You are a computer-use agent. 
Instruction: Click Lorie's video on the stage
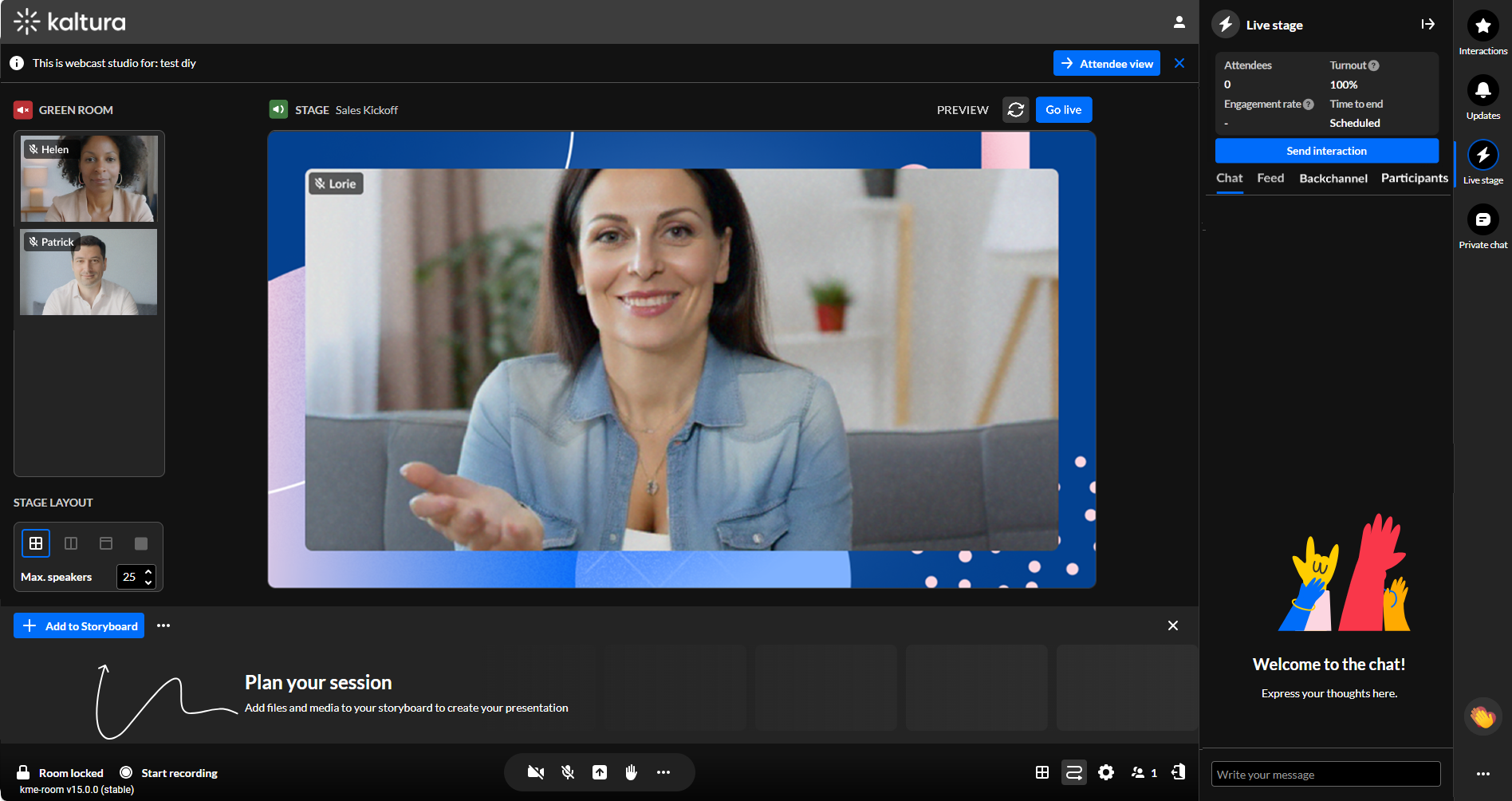(682, 360)
